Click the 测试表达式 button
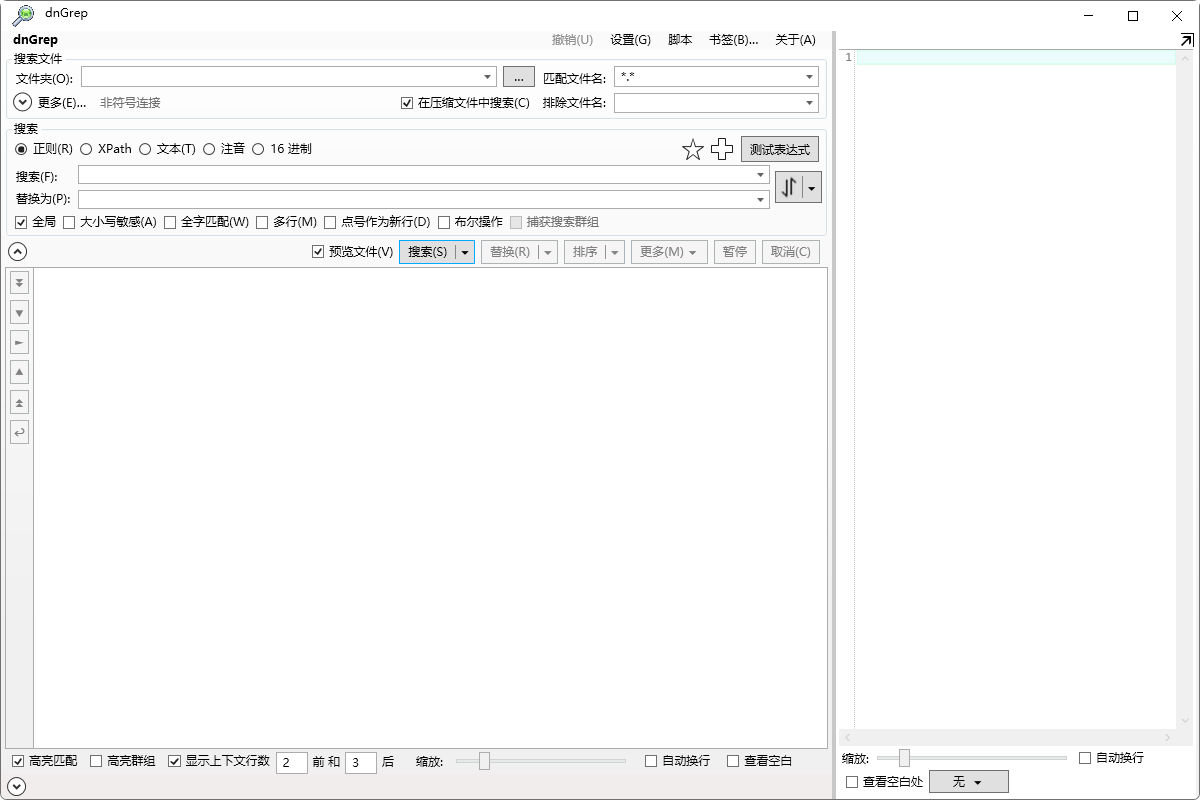This screenshot has height=800, width=1200. (778, 148)
